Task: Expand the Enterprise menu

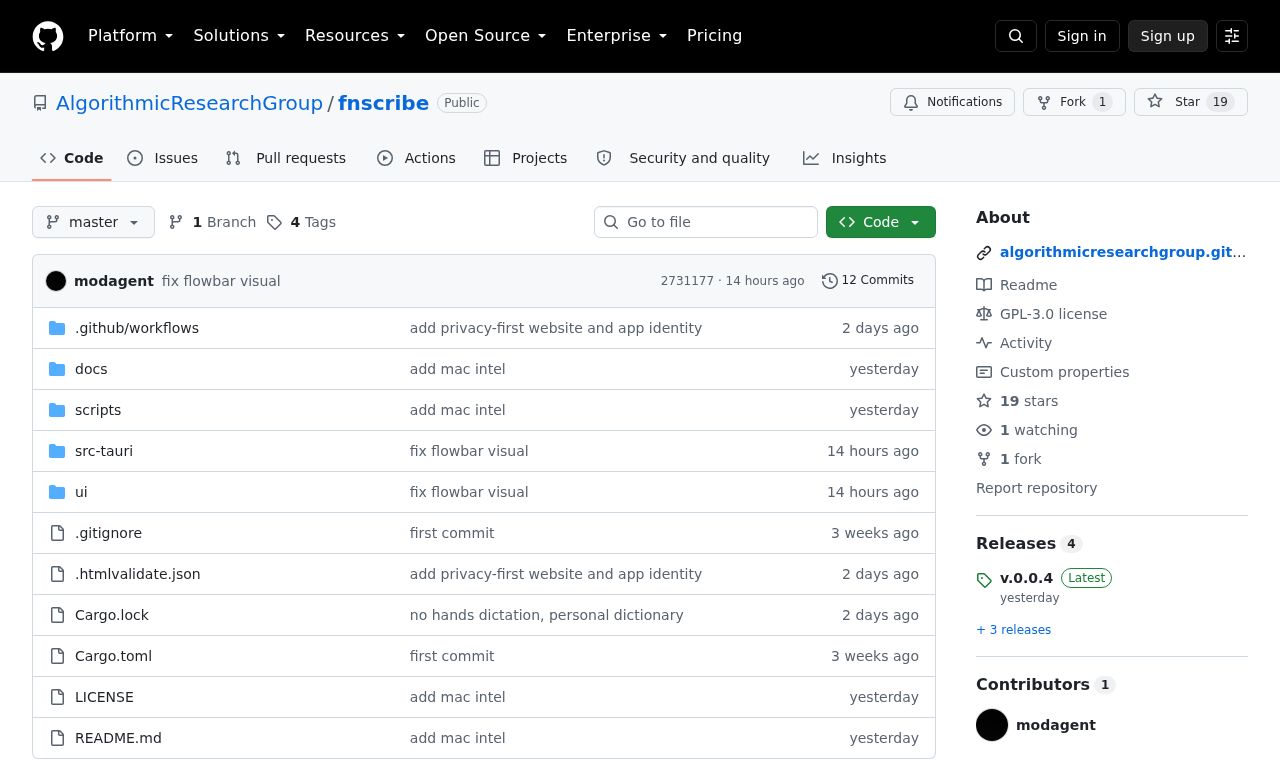Action: click(617, 36)
